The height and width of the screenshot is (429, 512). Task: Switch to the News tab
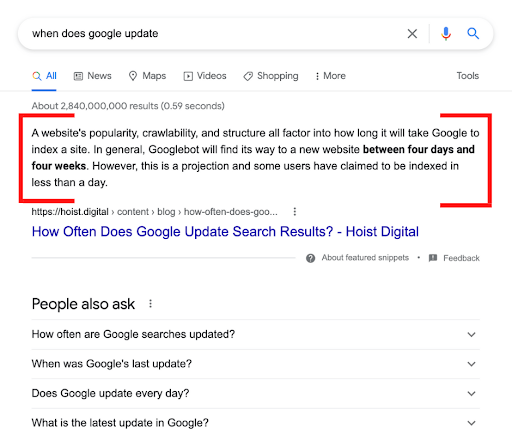93,76
